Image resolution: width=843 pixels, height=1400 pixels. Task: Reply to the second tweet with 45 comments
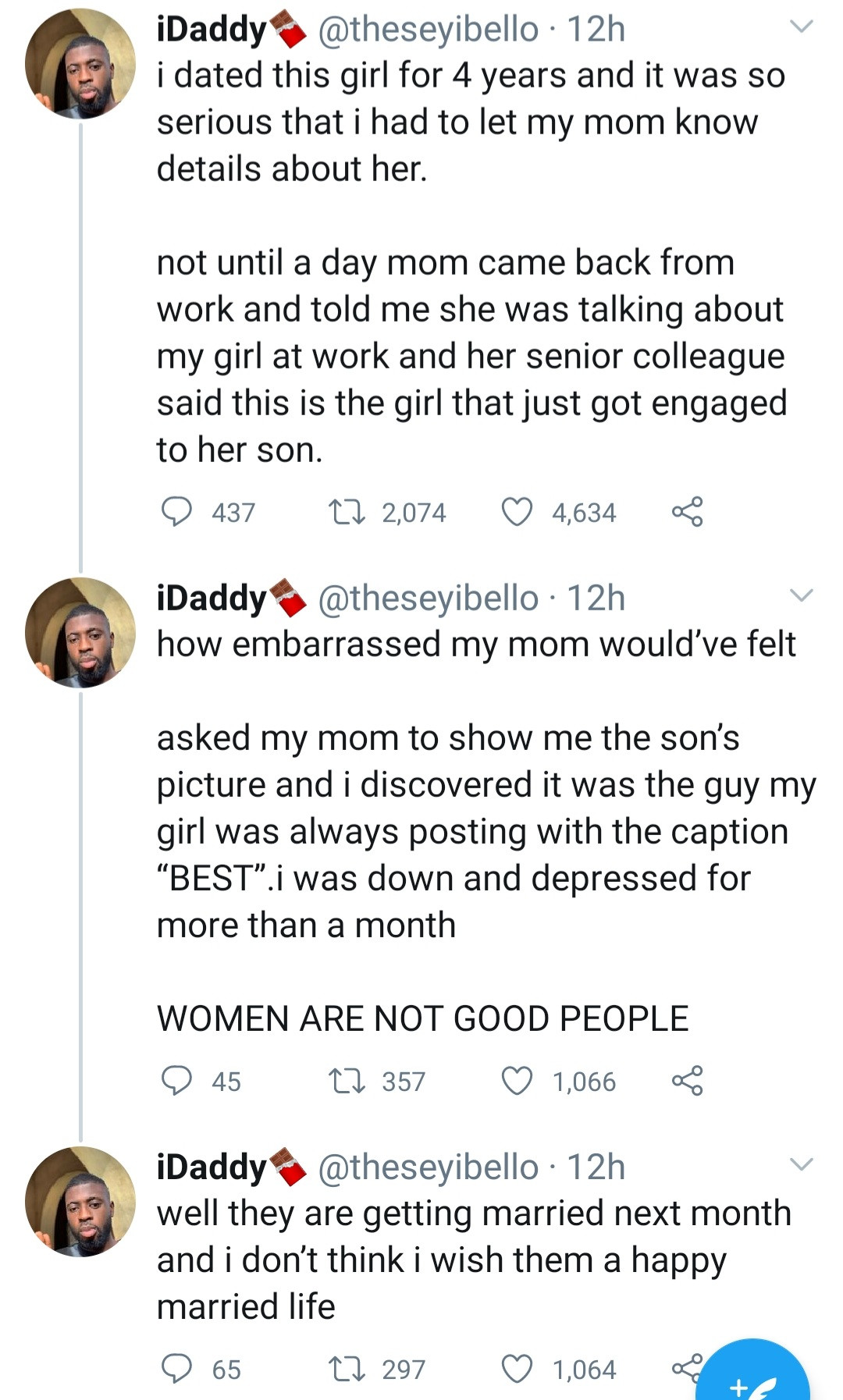[177, 1081]
